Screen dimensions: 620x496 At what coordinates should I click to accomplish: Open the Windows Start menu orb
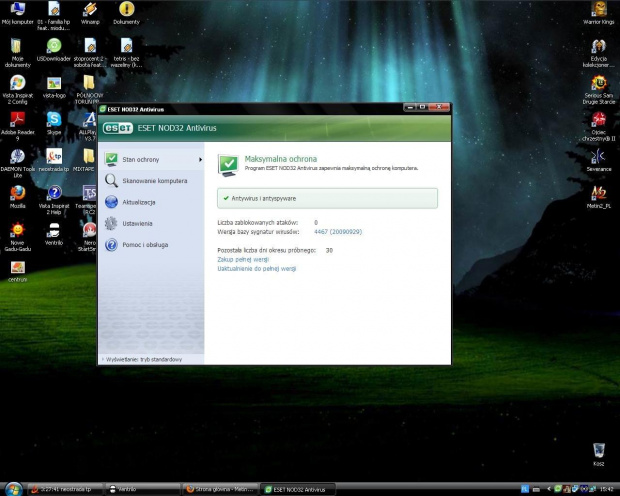(x=14, y=489)
